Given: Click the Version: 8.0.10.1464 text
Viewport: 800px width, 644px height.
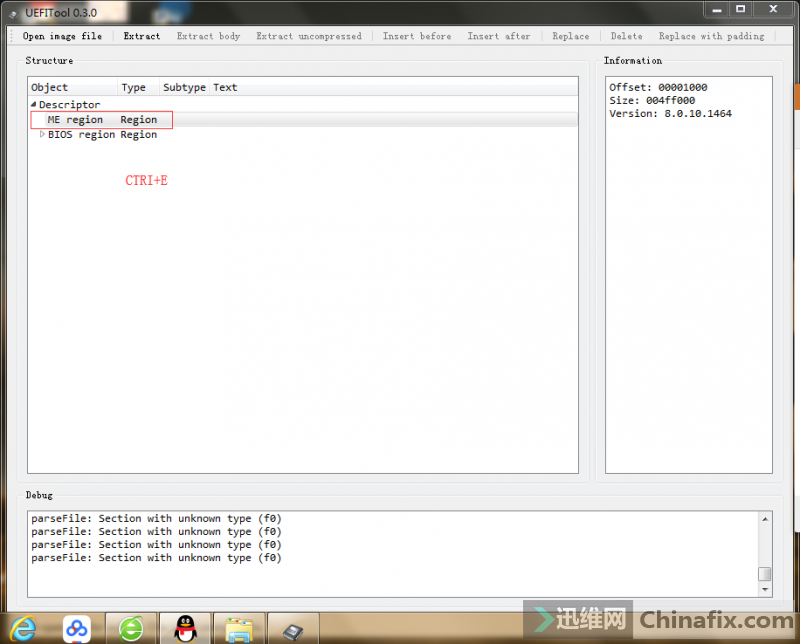Looking at the screenshot, I should tap(670, 114).
